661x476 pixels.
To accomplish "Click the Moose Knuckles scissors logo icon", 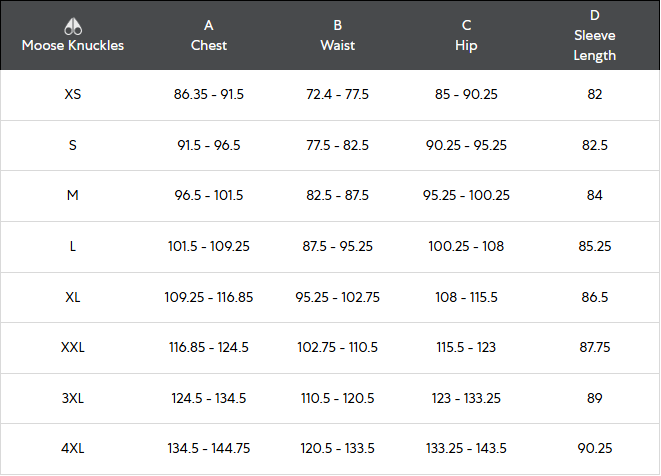I will 72,26.
